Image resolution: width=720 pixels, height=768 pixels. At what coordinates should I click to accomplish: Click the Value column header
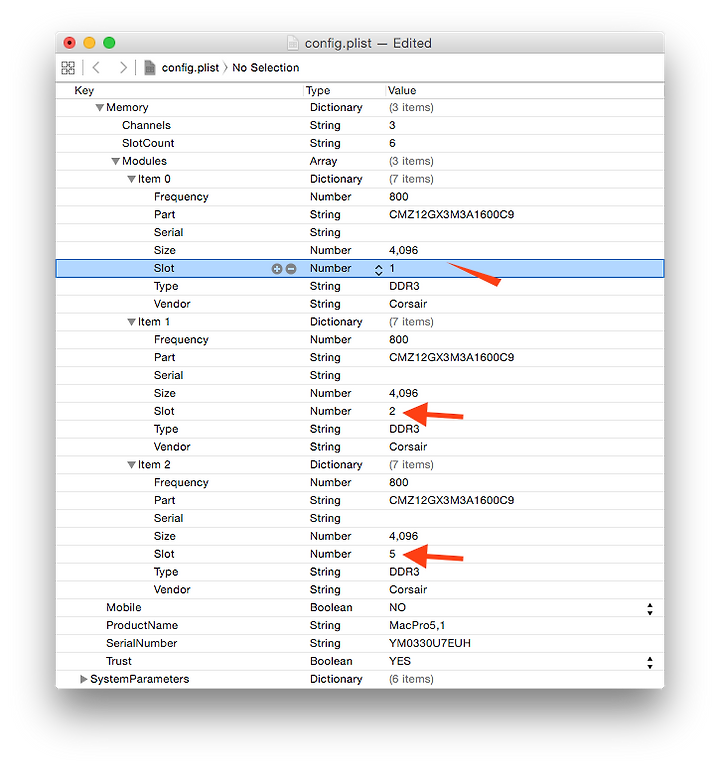[402, 91]
